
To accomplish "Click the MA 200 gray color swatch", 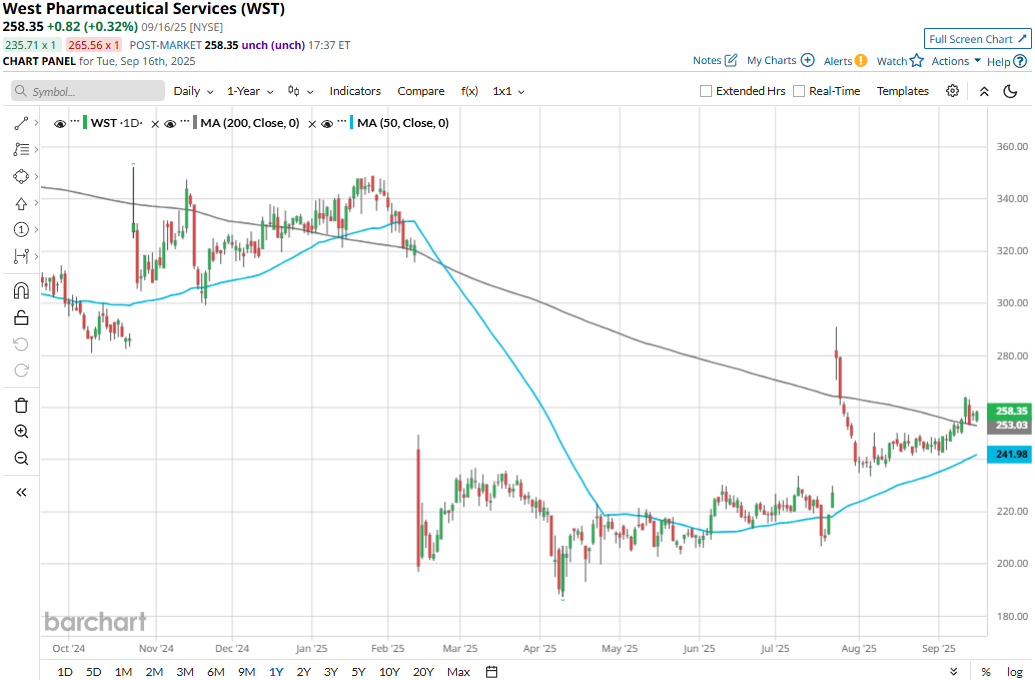I will pyautogui.click(x=195, y=123).
